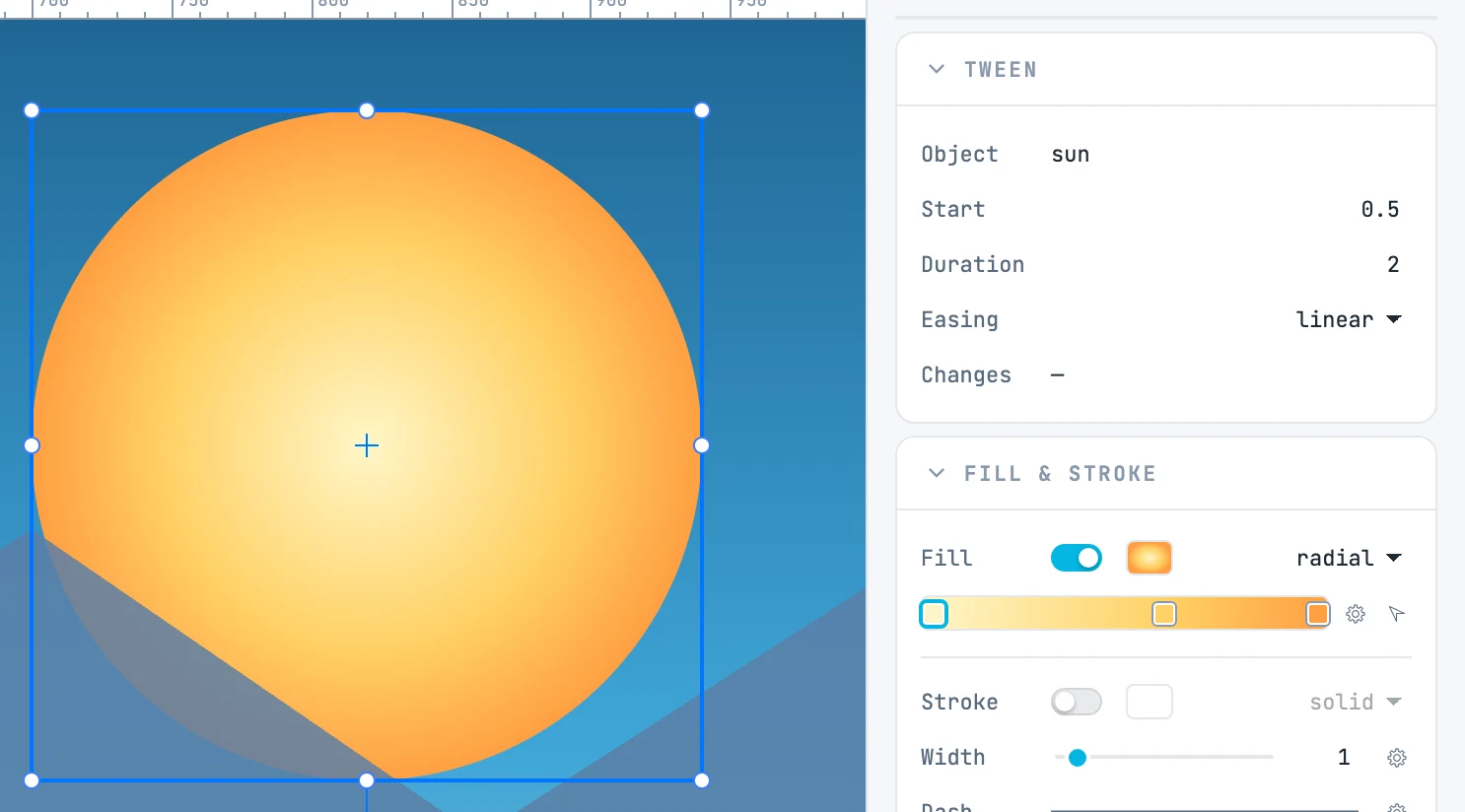Viewport: 1465px width, 812px height.
Task: Click the bottom-left selection handle of sun
Action: coord(32,780)
